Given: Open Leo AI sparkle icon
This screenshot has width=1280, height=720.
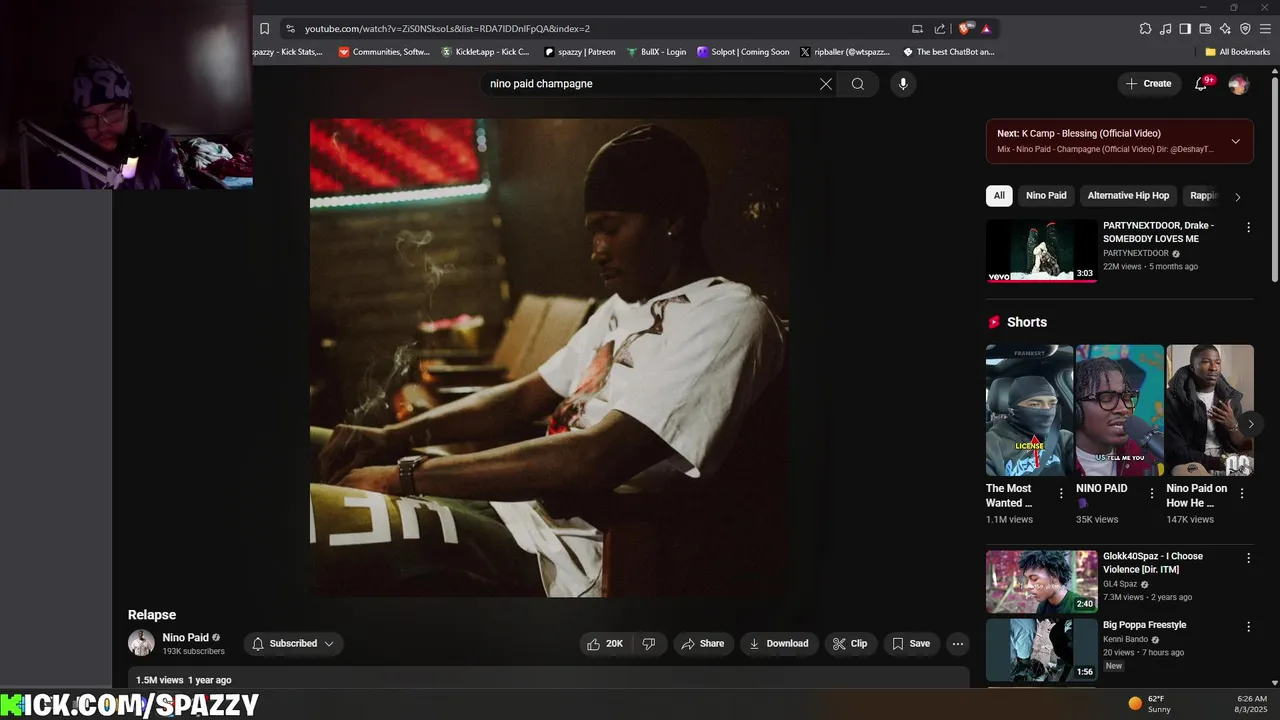Looking at the screenshot, I should click(x=1225, y=29).
